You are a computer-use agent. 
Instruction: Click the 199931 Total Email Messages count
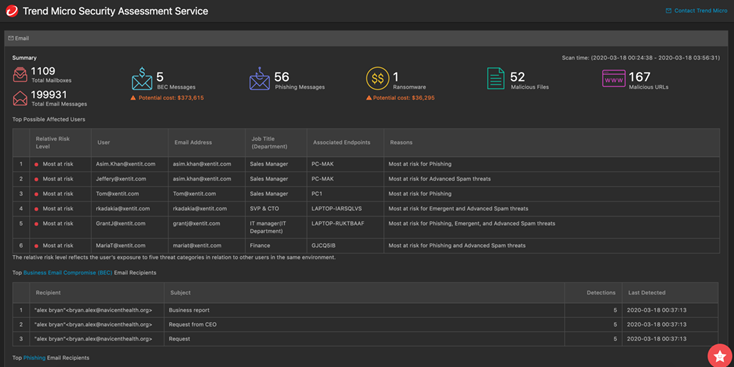(x=49, y=95)
